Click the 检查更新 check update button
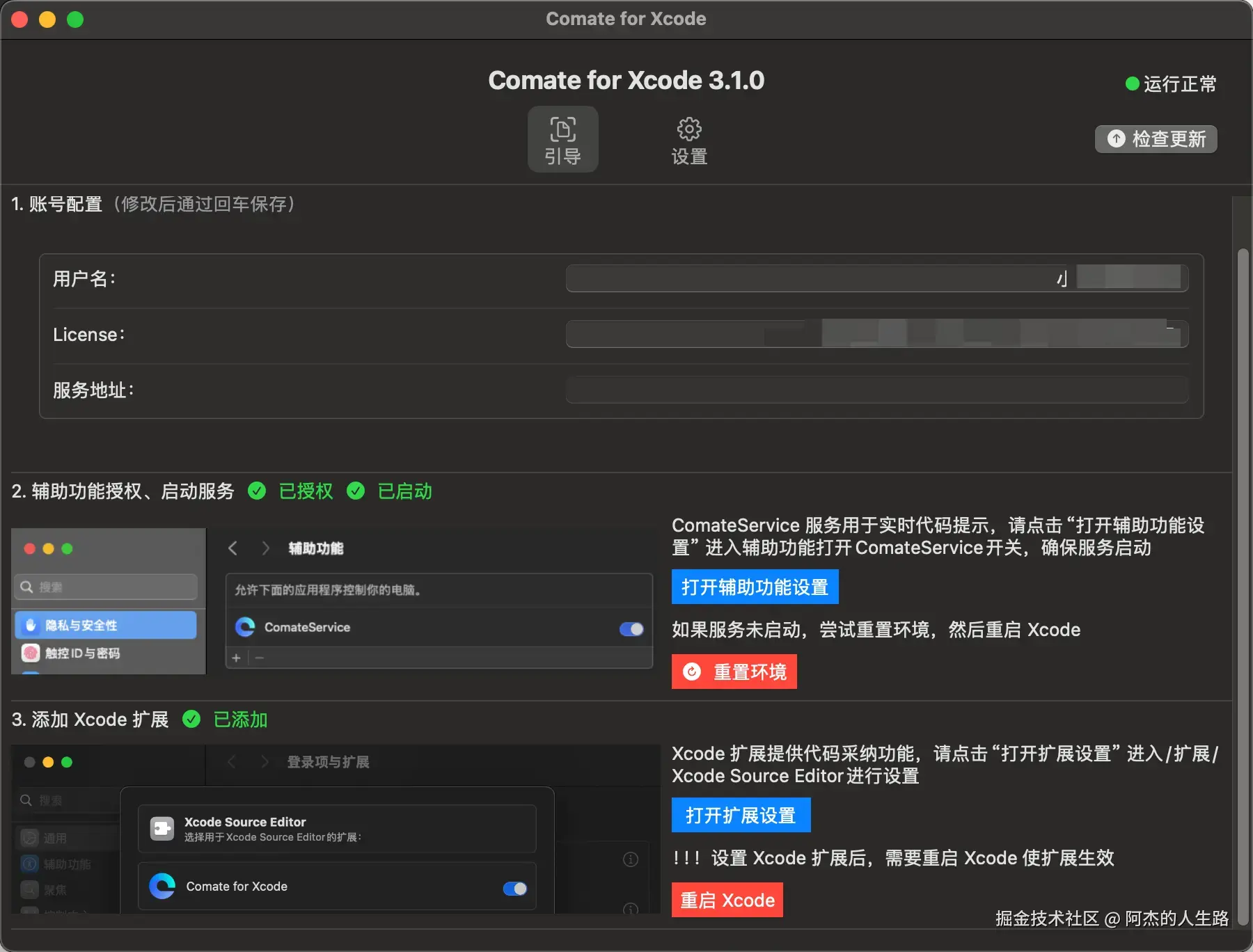The width and height of the screenshot is (1253, 952). pos(1156,139)
